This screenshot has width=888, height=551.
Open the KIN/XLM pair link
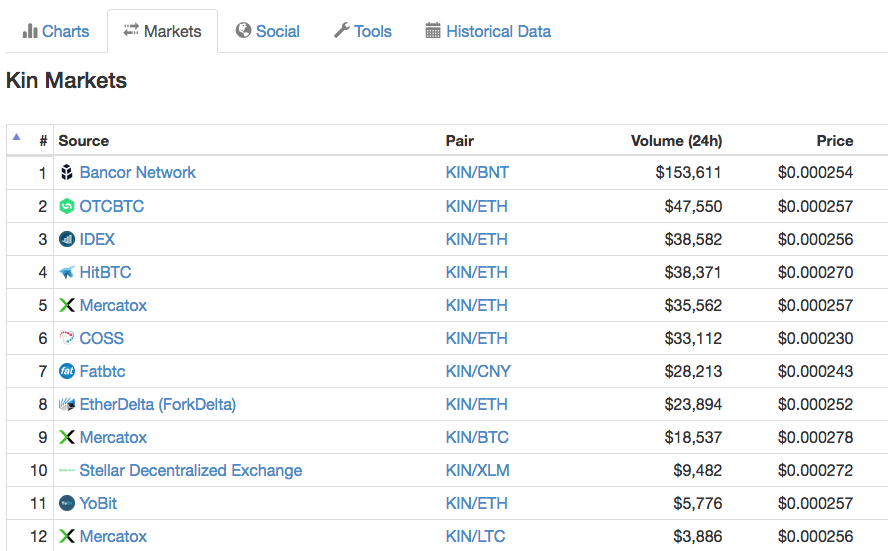(478, 470)
